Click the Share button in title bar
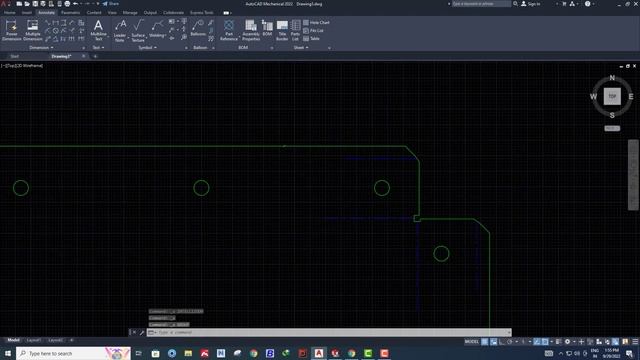This screenshot has width=640, height=360. click(x=110, y=4)
